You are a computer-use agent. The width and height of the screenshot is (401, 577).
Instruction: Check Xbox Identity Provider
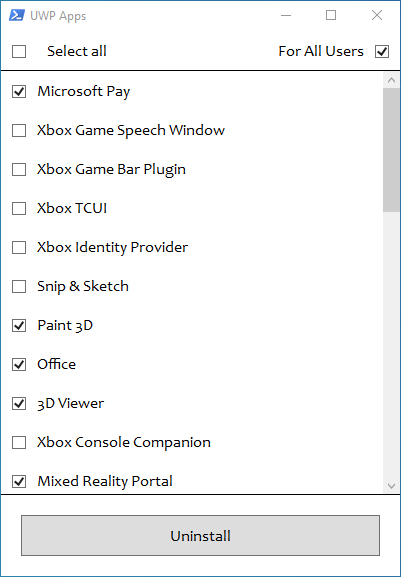point(19,247)
